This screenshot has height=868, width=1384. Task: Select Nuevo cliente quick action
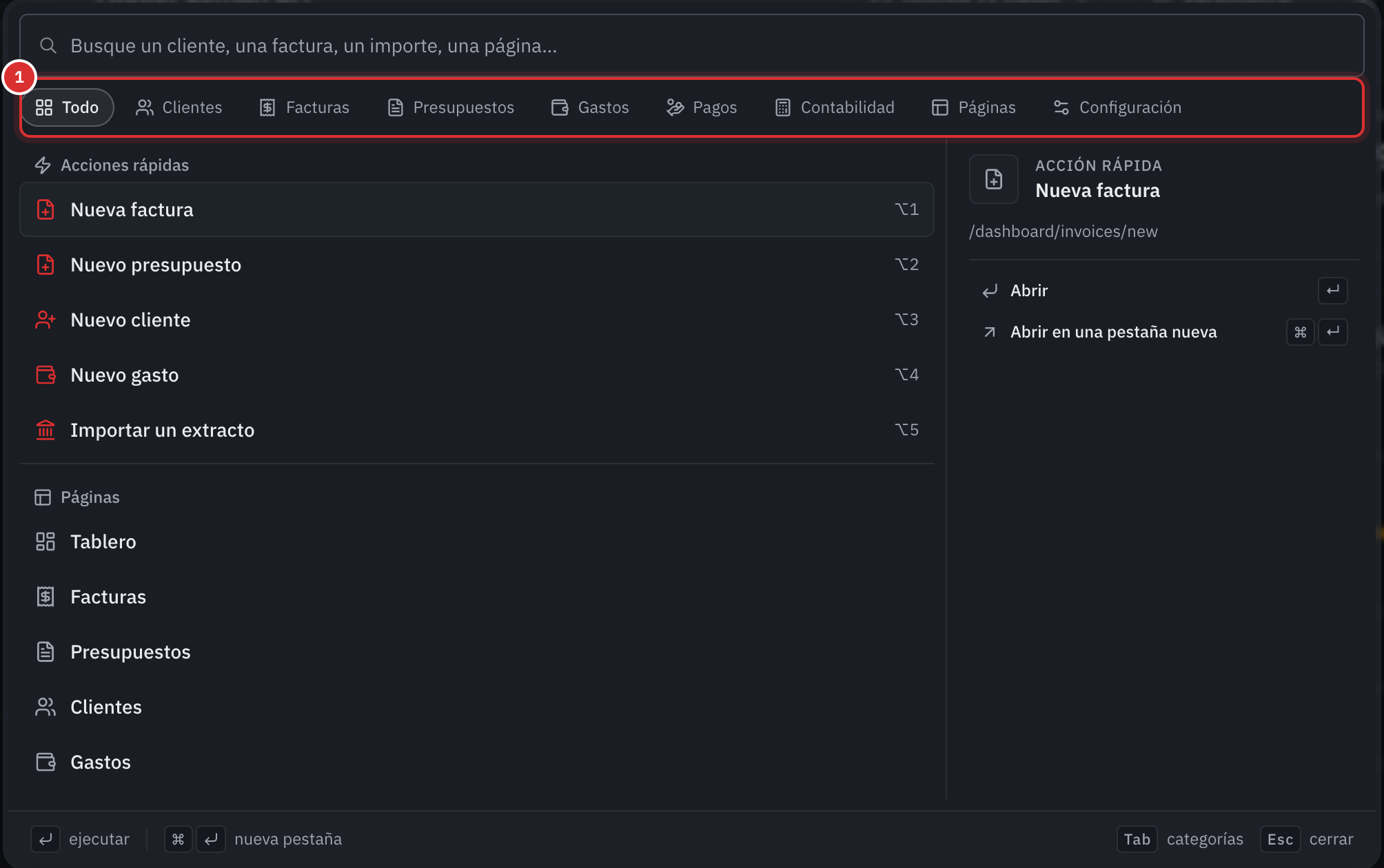point(477,320)
